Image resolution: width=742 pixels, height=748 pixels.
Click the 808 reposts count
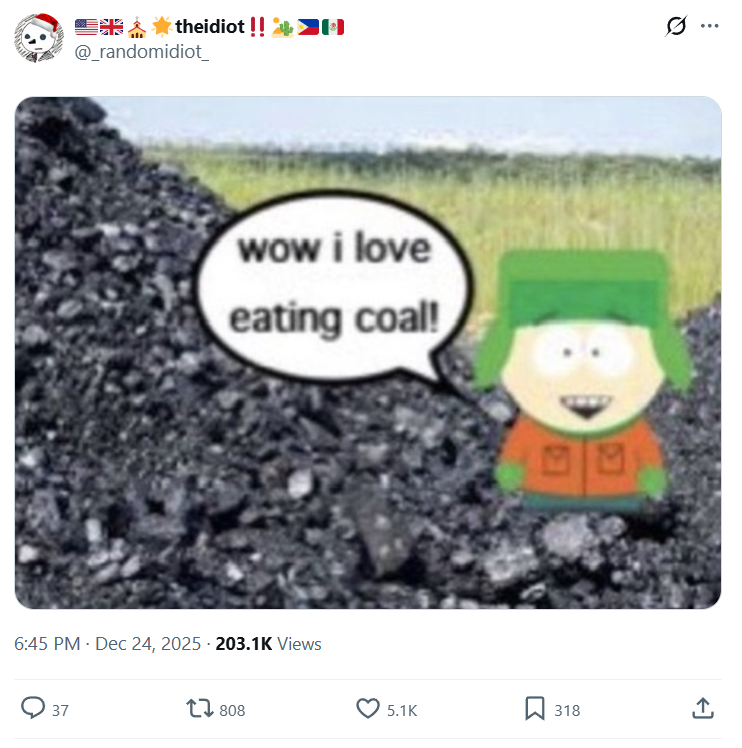click(x=232, y=710)
